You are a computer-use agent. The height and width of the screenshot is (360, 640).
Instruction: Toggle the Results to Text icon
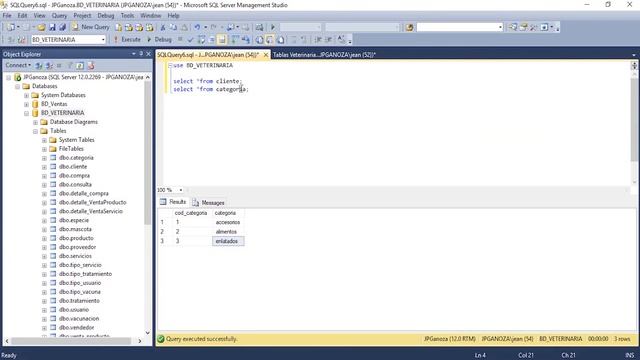click(x=260, y=40)
